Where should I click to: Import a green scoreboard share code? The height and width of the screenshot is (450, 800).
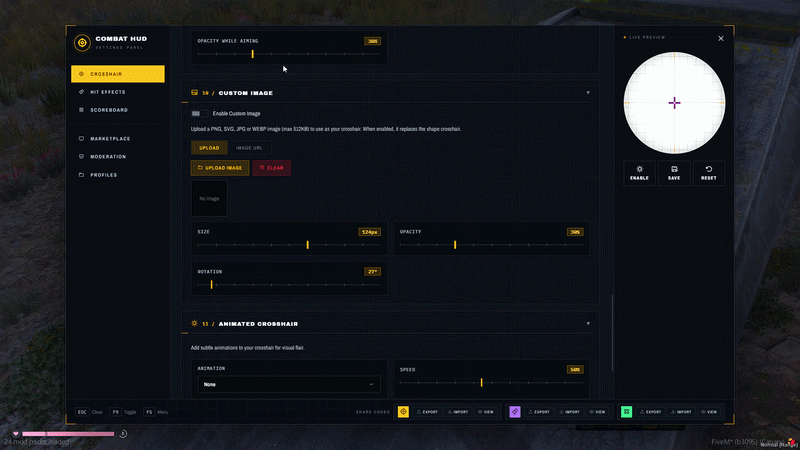click(681, 412)
